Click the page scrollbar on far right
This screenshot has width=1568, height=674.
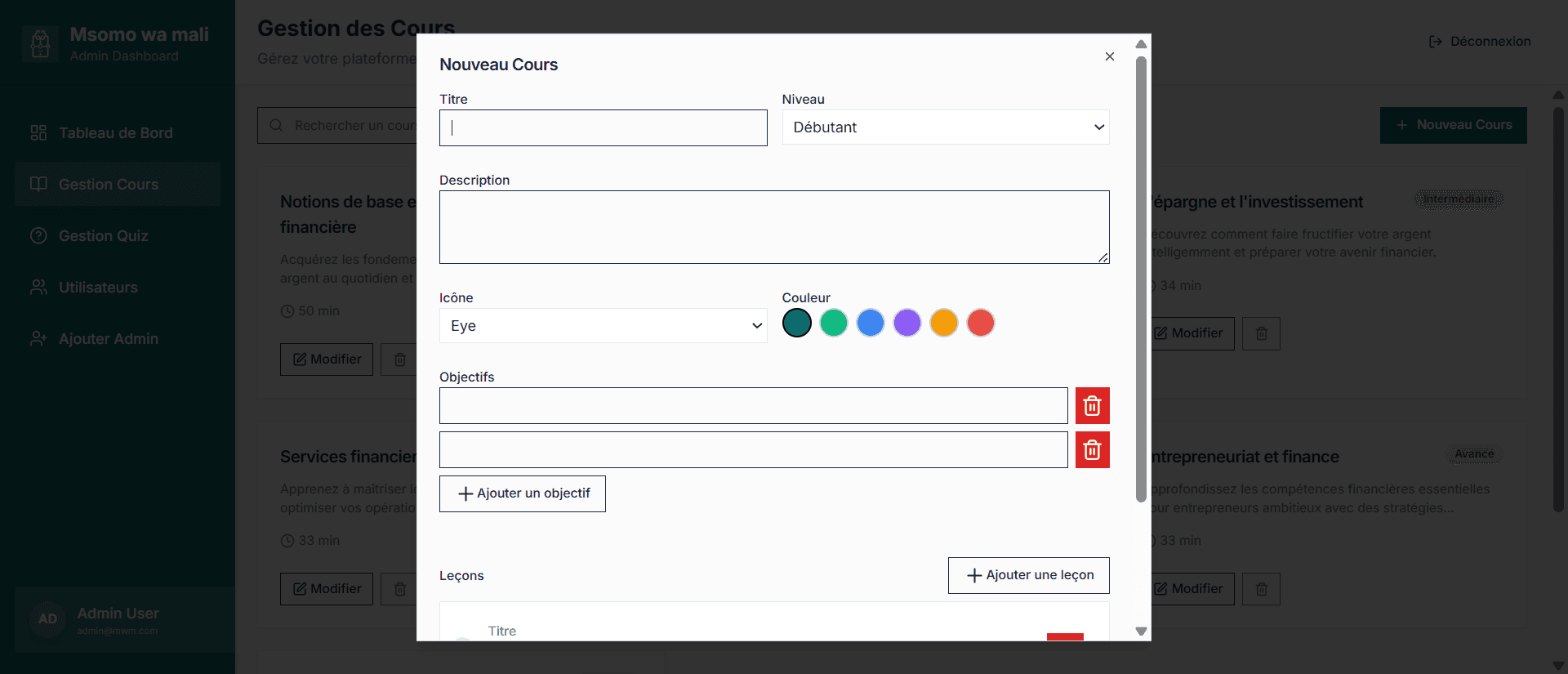(x=1558, y=310)
